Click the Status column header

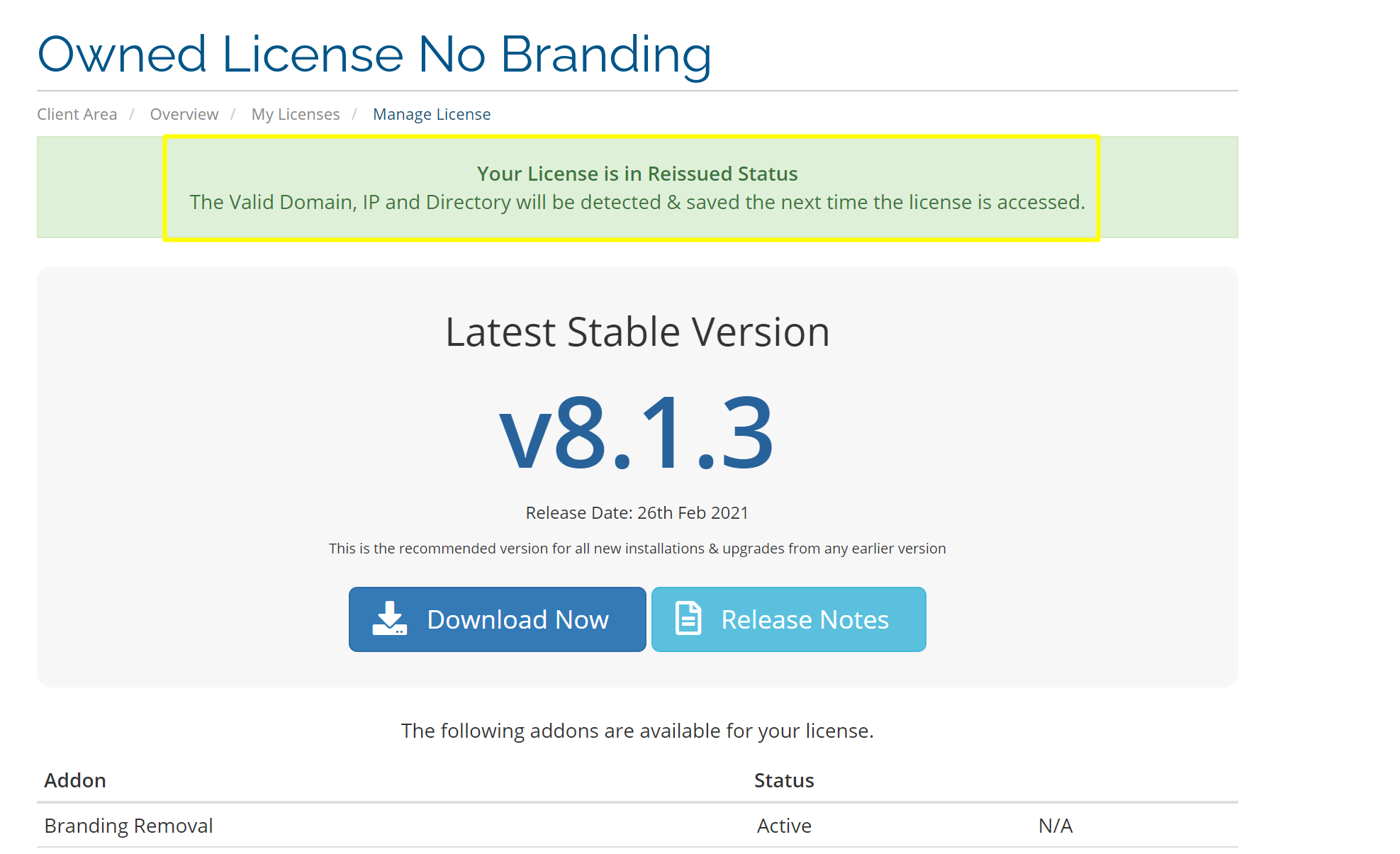(783, 780)
